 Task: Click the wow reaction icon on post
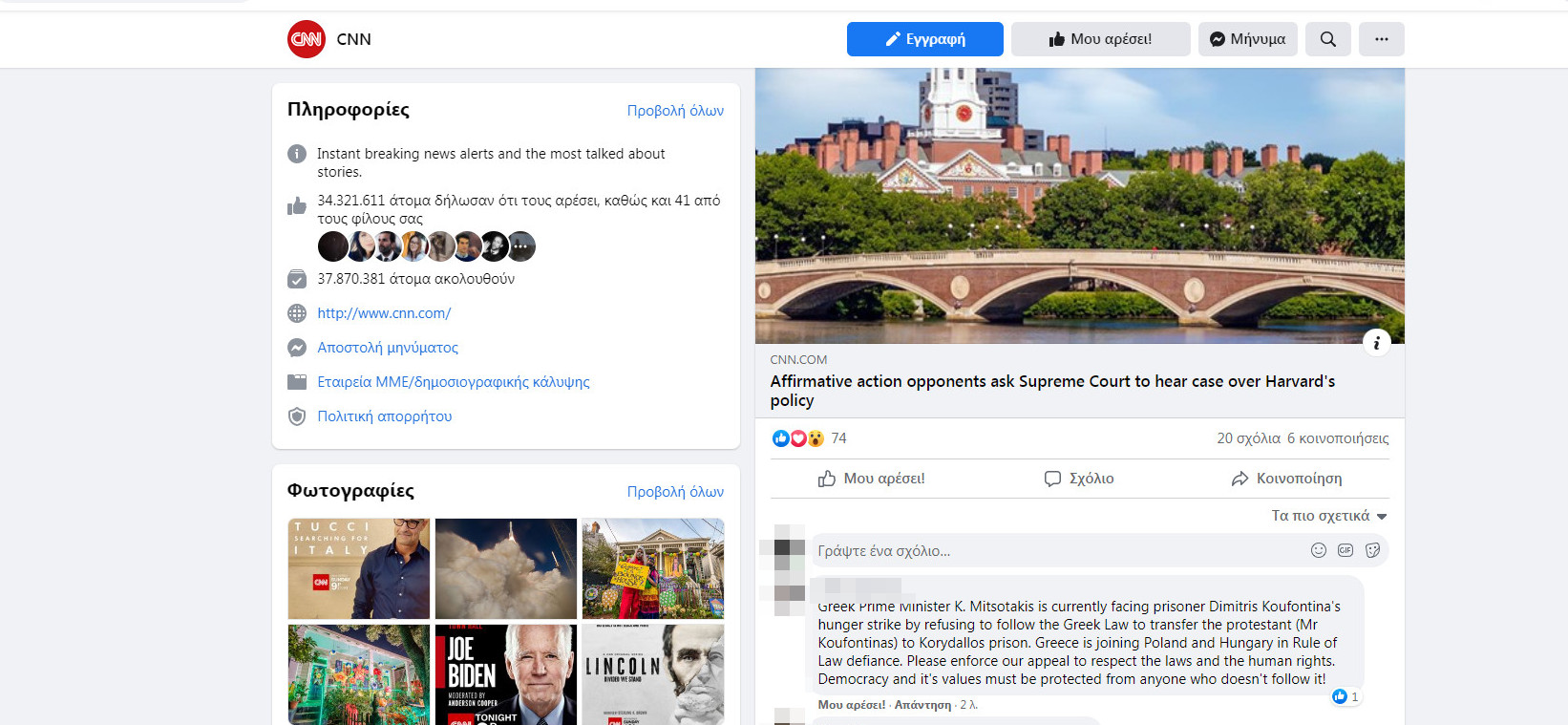tap(816, 438)
